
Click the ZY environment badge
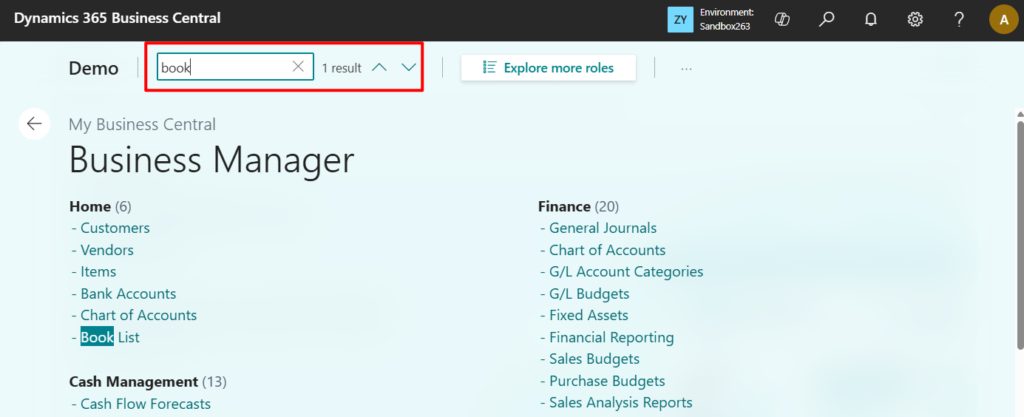pos(680,19)
